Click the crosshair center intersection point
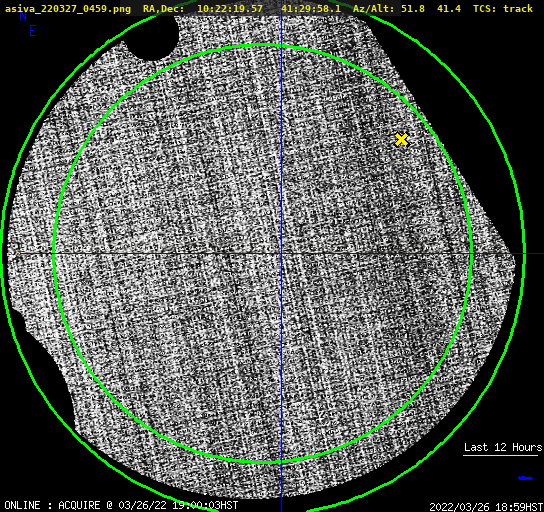 point(281,254)
